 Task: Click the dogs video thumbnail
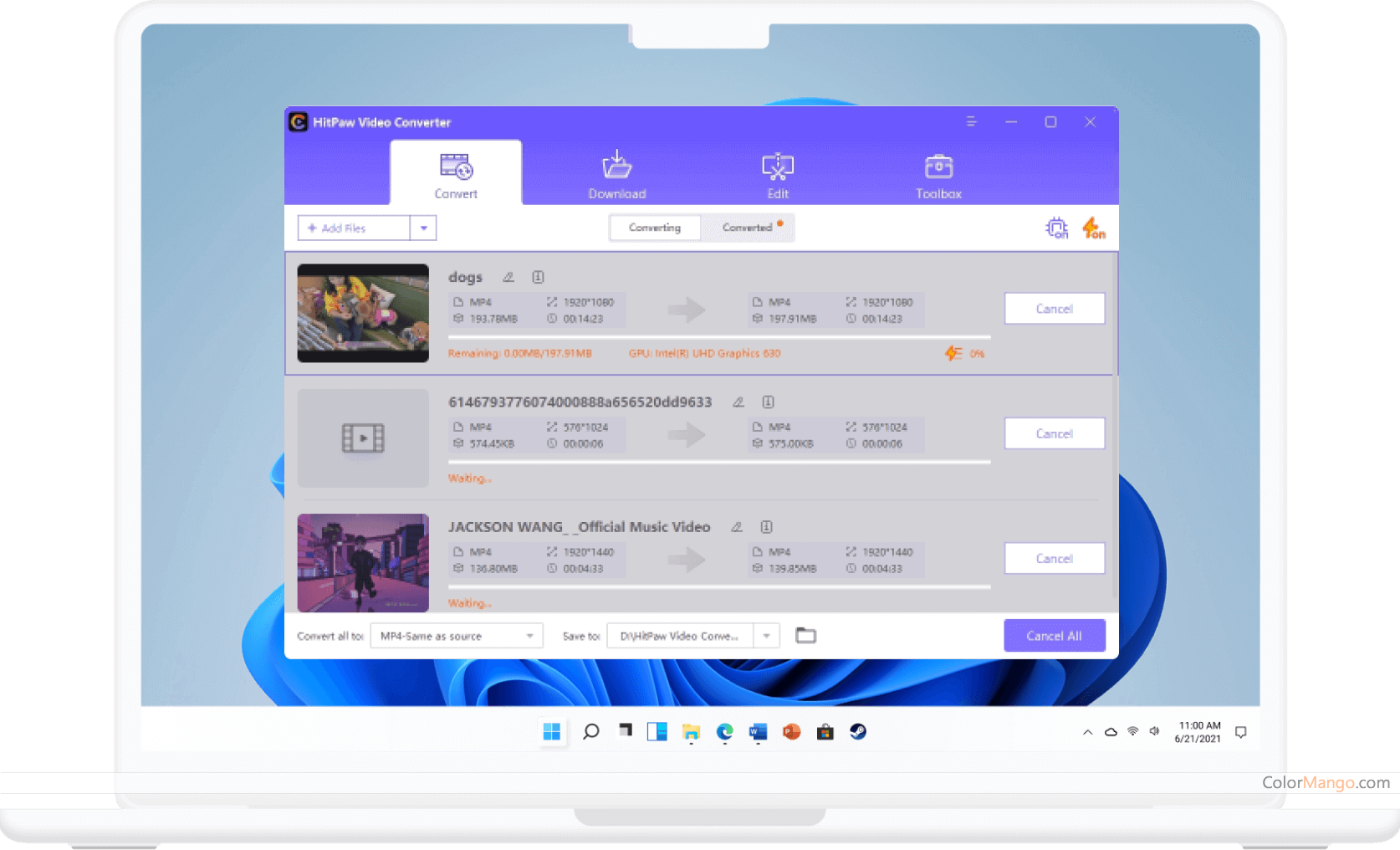point(363,313)
